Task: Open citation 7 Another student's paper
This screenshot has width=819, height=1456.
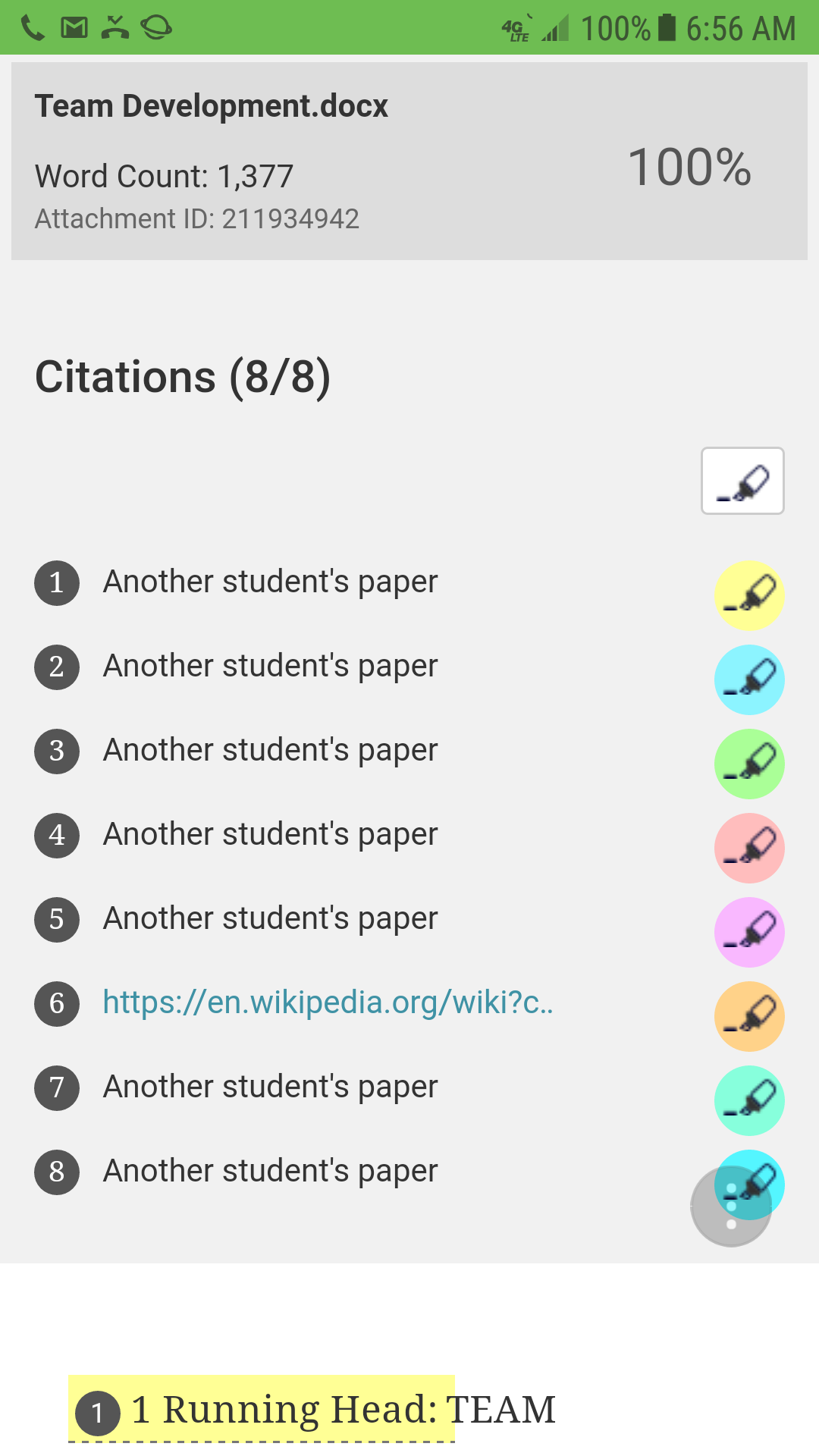Action: click(x=270, y=1087)
